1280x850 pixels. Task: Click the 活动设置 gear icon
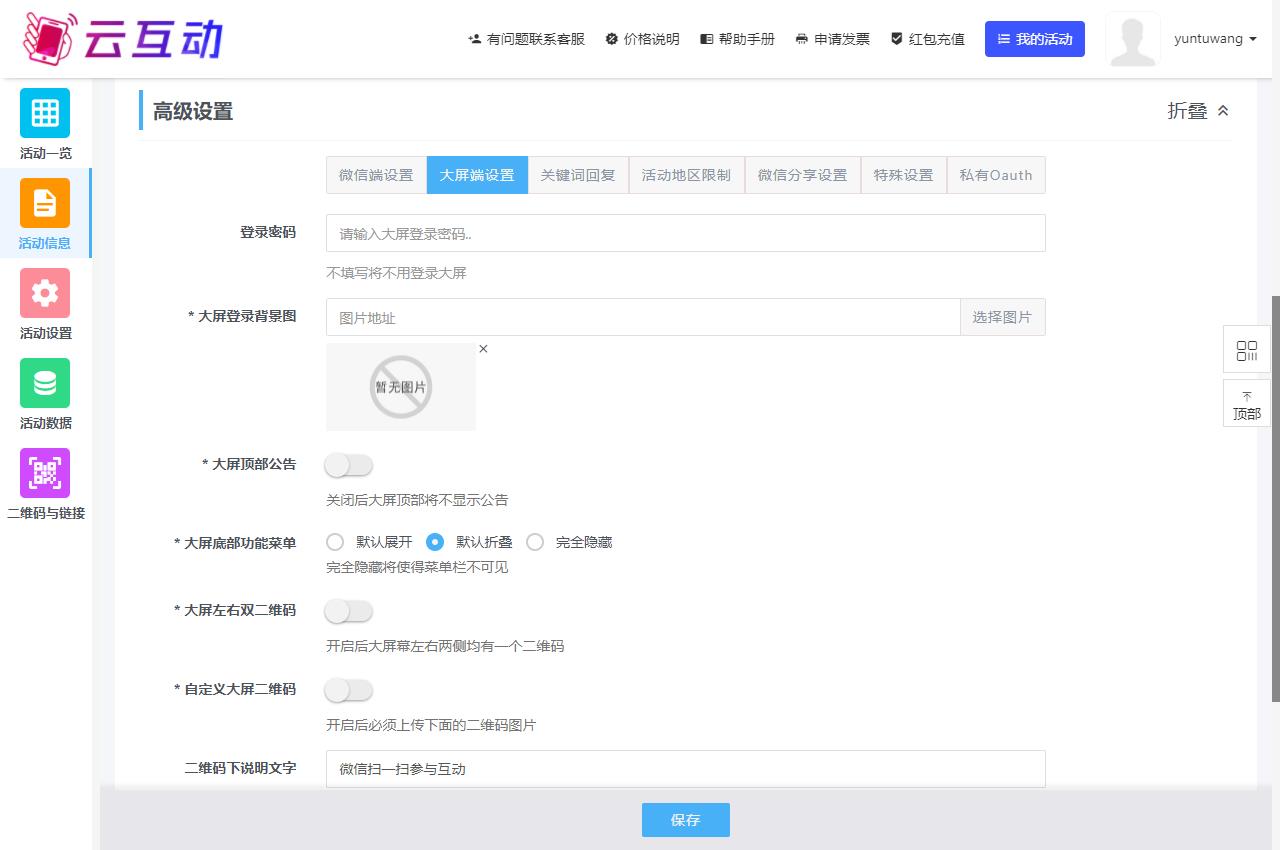pos(45,293)
